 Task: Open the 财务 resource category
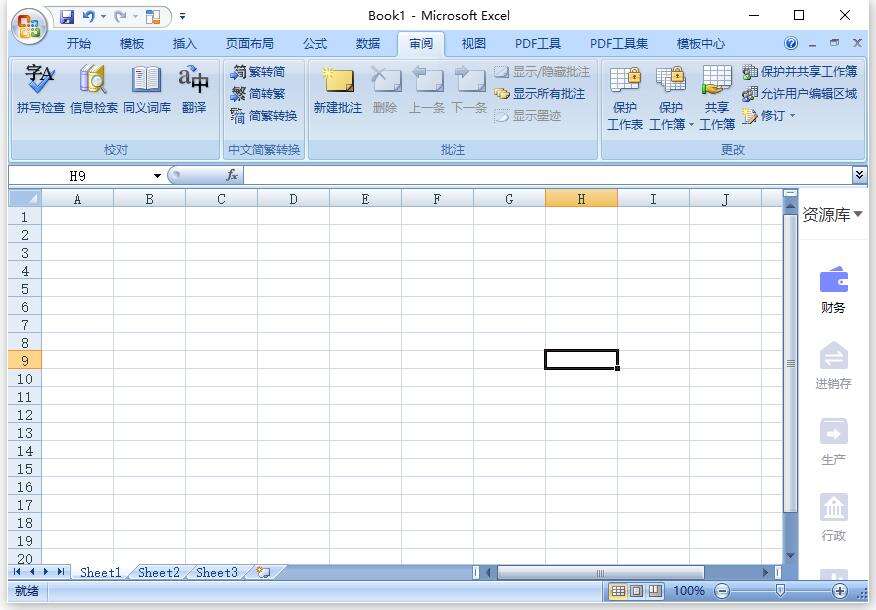pos(833,290)
